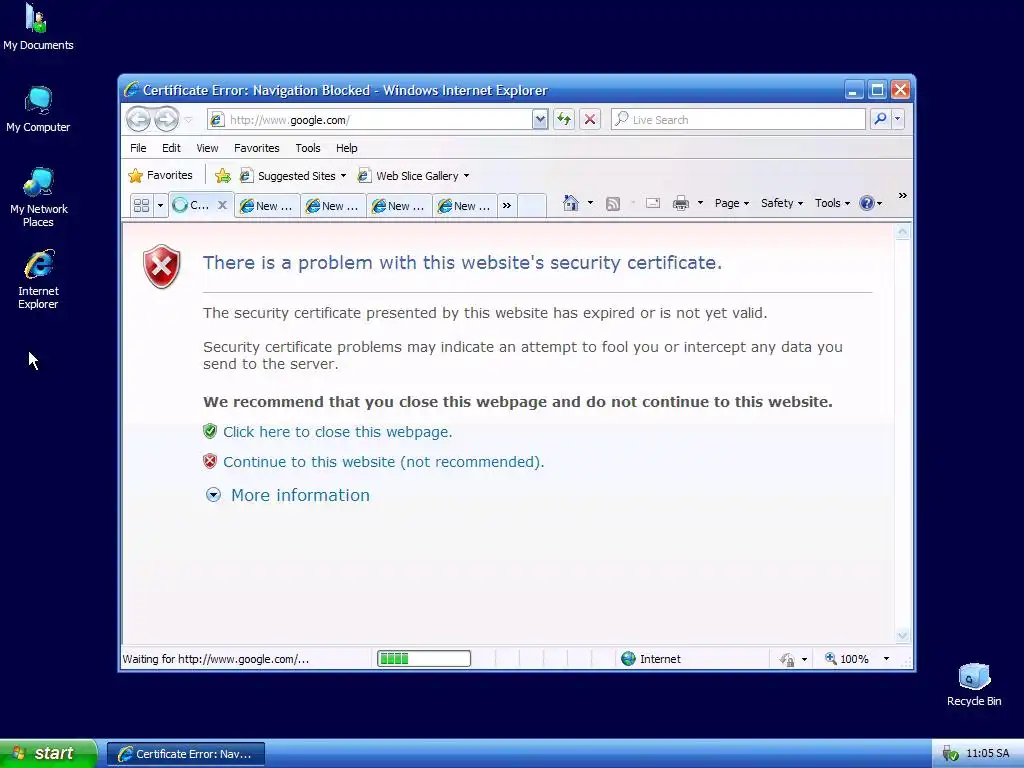
Task: Open the Recycle Bin desktop icon
Action: coord(974,685)
